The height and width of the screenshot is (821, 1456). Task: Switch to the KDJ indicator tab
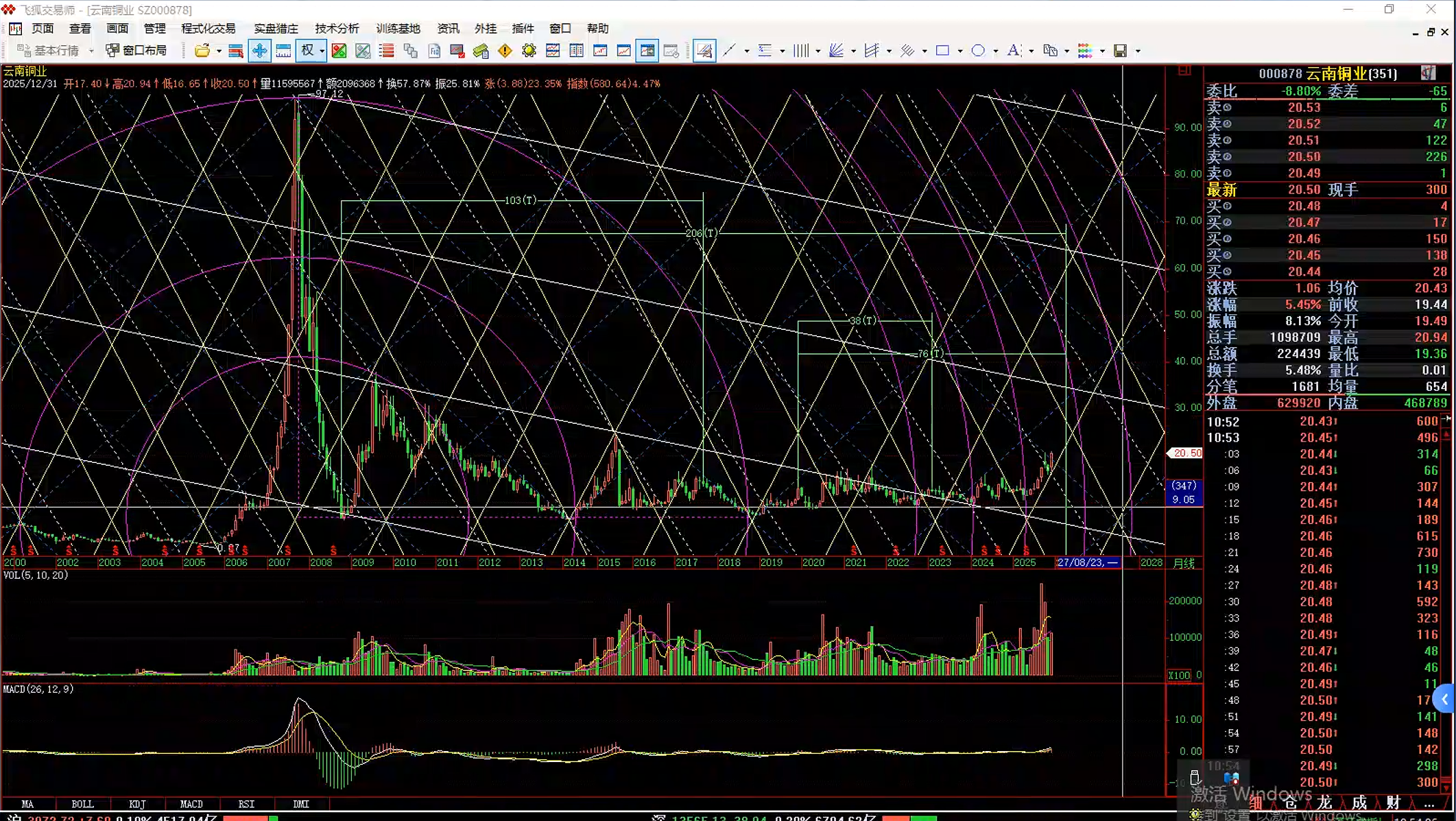pos(137,804)
